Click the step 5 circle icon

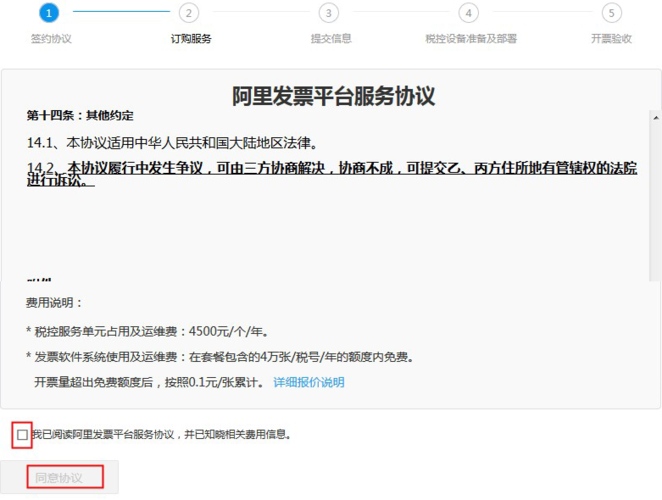click(611, 13)
